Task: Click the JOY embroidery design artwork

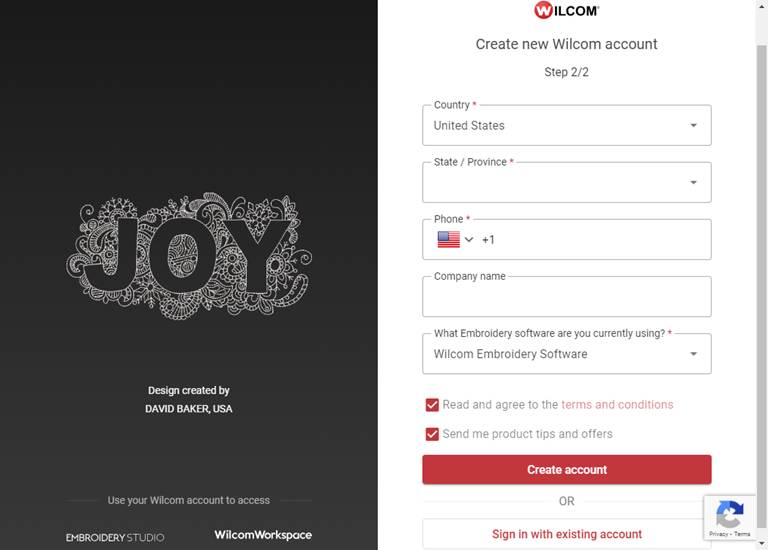Action: [x=189, y=255]
